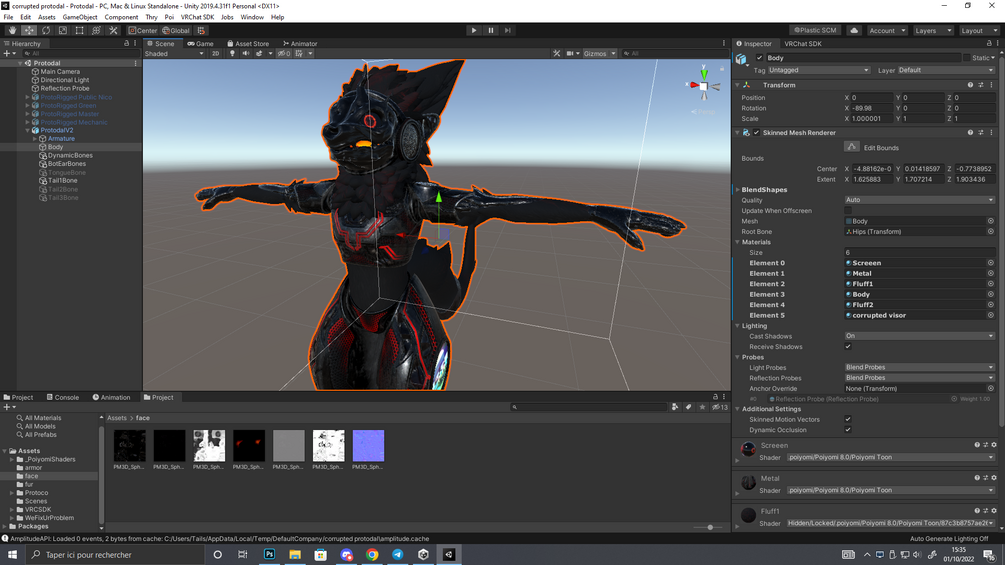Switch to the Console tab
1005x565 pixels.
pyautogui.click(x=62, y=397)
